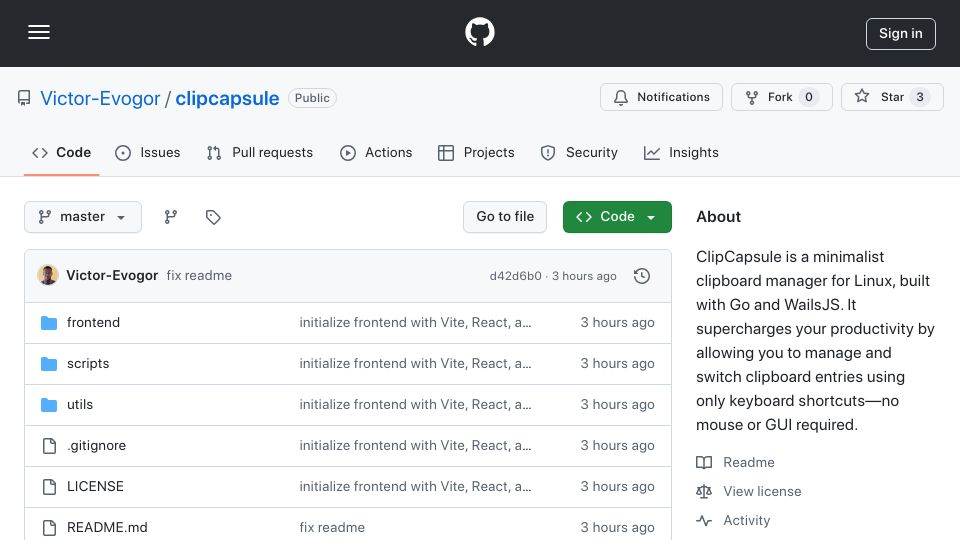Select the Code tab
Image resolution: width=960 pixels, height=540 pixels.
coord(61,152)
